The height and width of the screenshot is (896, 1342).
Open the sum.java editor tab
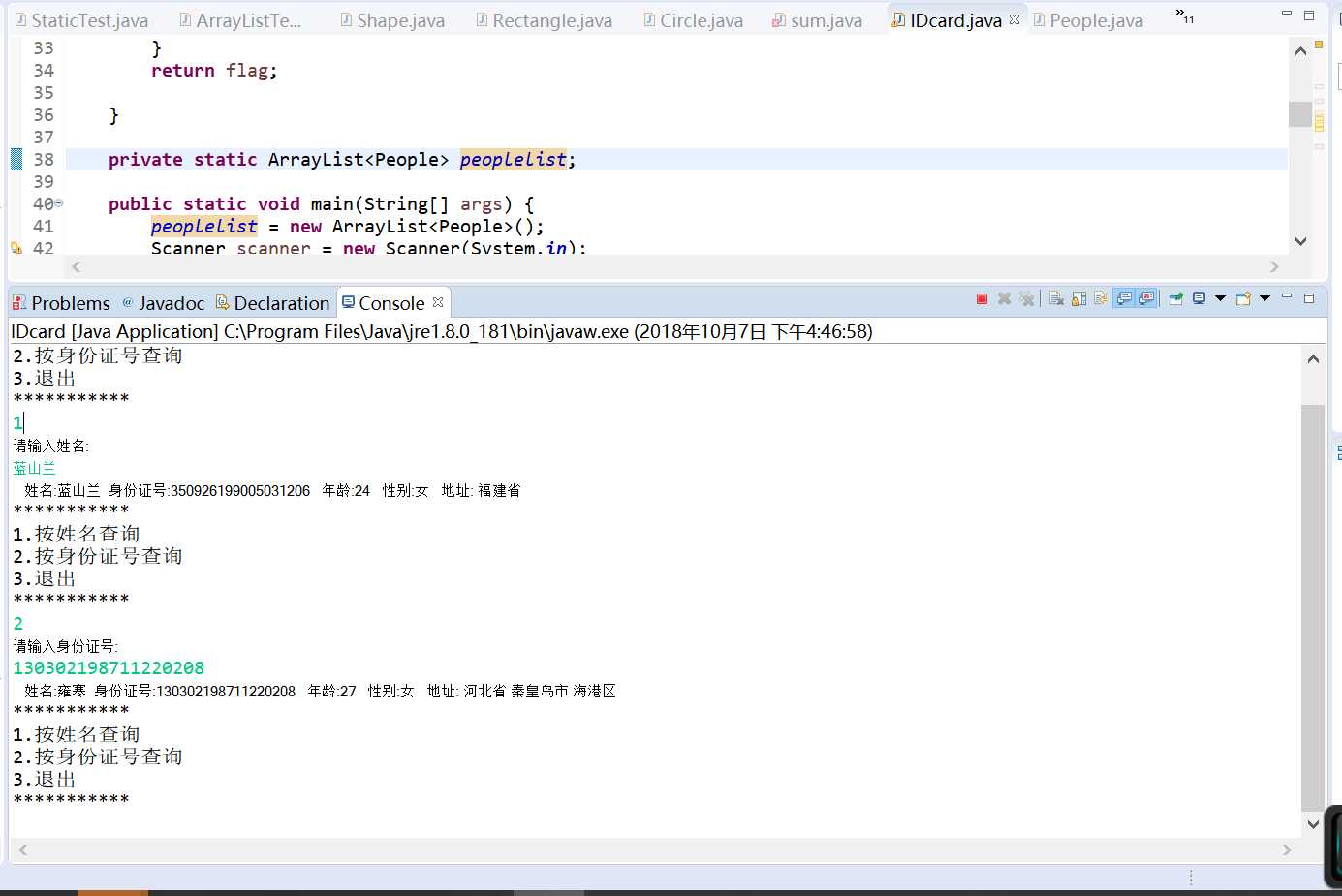coord(818,20)
